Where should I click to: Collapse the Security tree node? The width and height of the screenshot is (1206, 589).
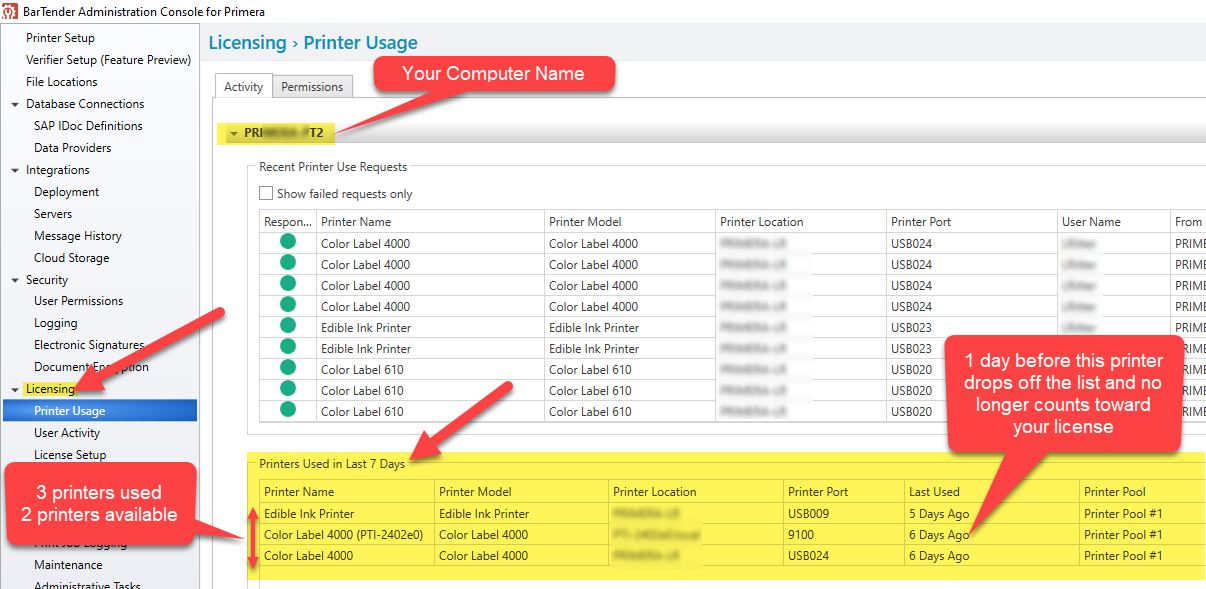click(15, 280)
